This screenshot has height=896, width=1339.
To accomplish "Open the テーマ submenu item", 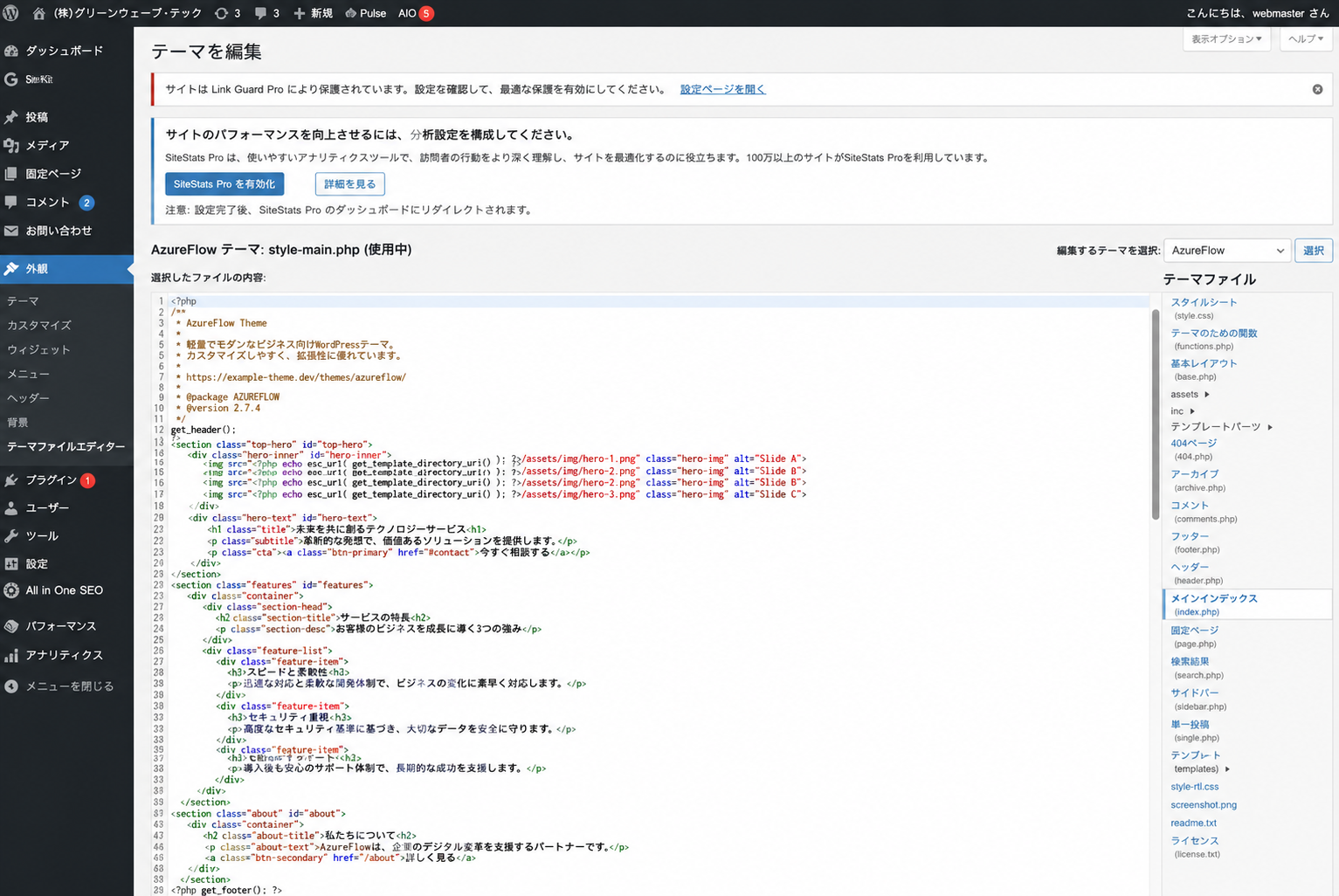I will point(23,301).
